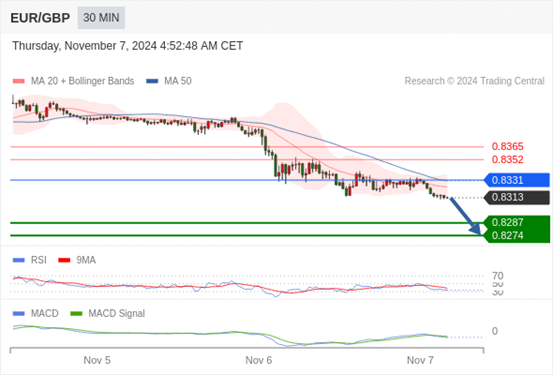Click the green 0.8287 support tag

(x=517, y=223)
